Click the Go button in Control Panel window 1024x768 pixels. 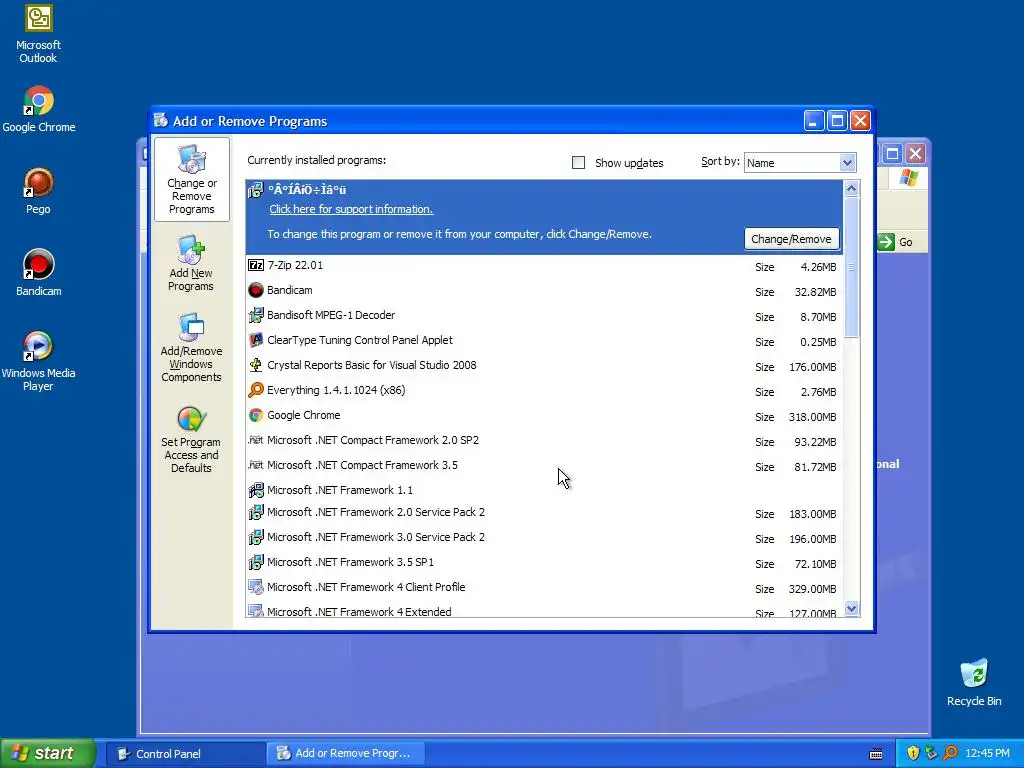tap(895, 242)
